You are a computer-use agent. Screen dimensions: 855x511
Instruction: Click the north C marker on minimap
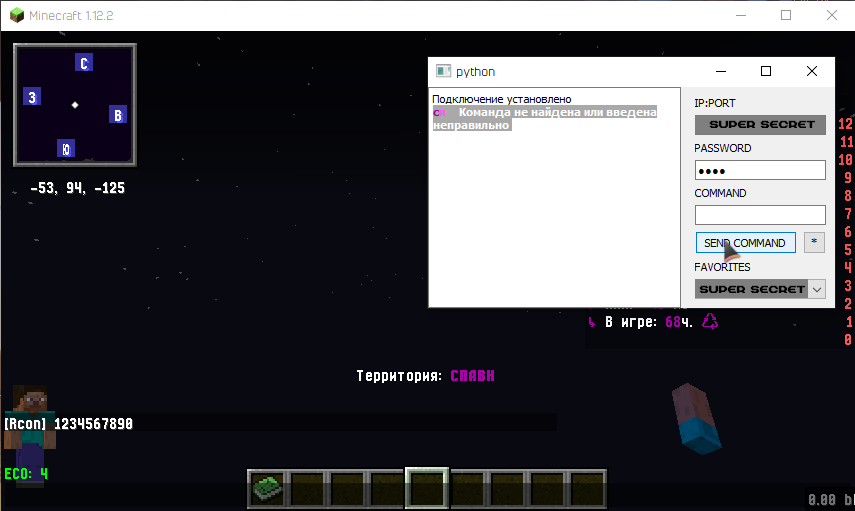[x=83, y=63]
